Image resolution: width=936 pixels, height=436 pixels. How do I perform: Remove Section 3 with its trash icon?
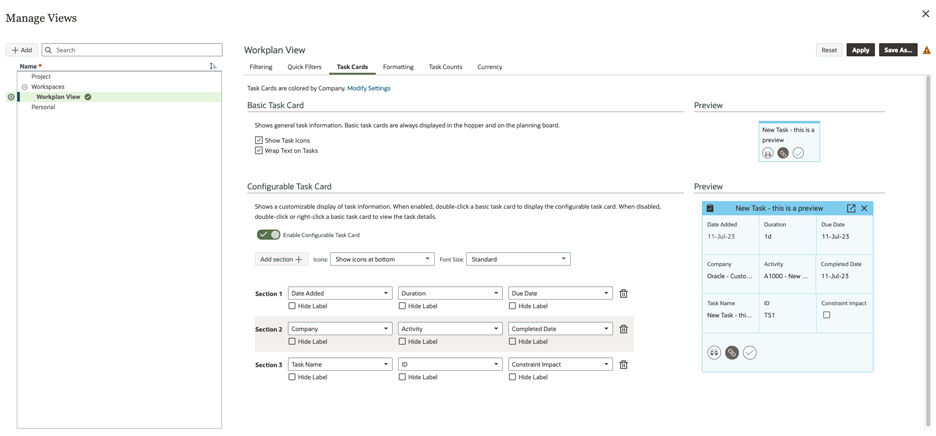pyautogui.click(x=623, y=365)
